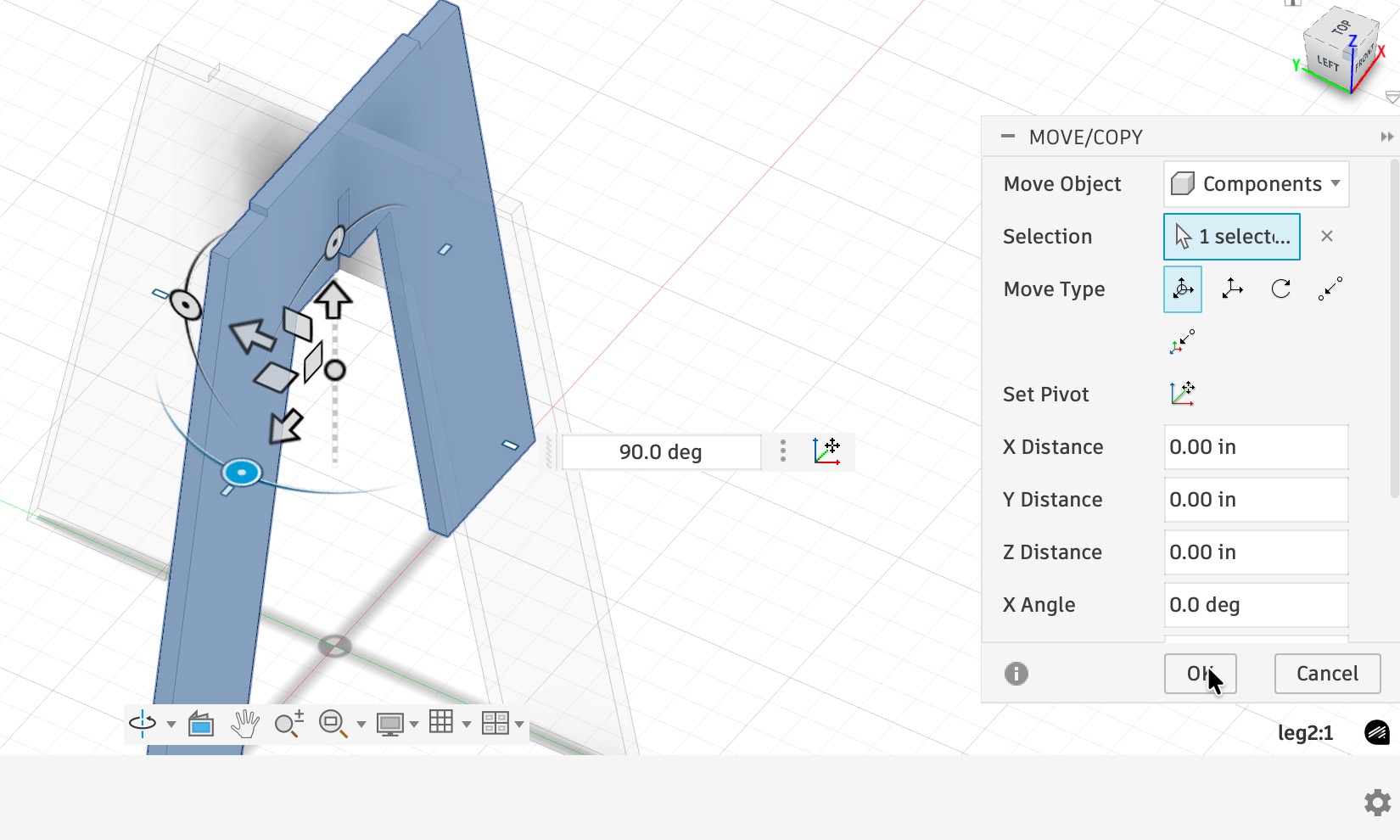Expand the Grid and Snaps dropdown arrow
1400x840 pixels.
(x=467, y=725)
